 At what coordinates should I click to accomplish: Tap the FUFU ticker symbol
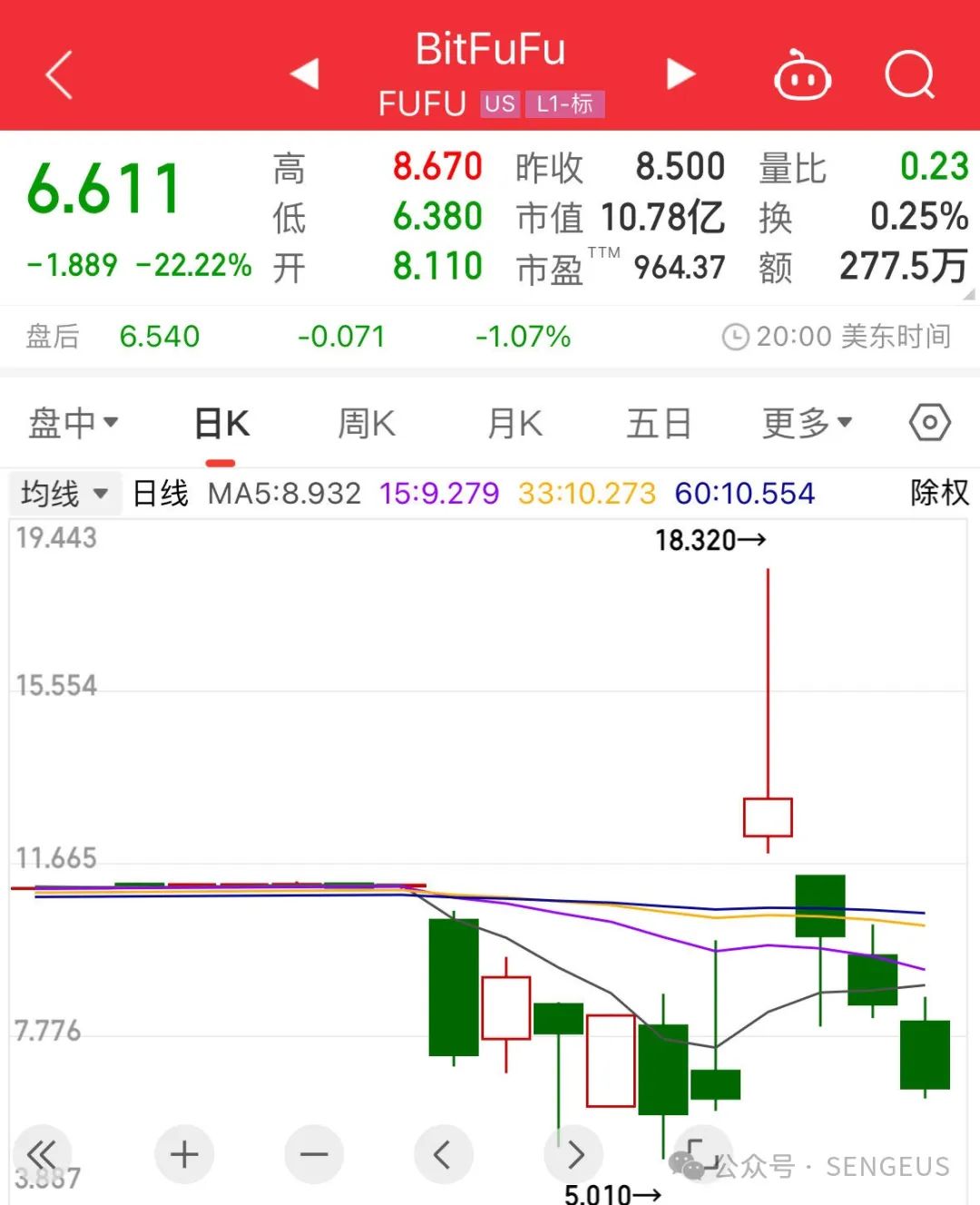pyautogui.click(x=422, y=104)
